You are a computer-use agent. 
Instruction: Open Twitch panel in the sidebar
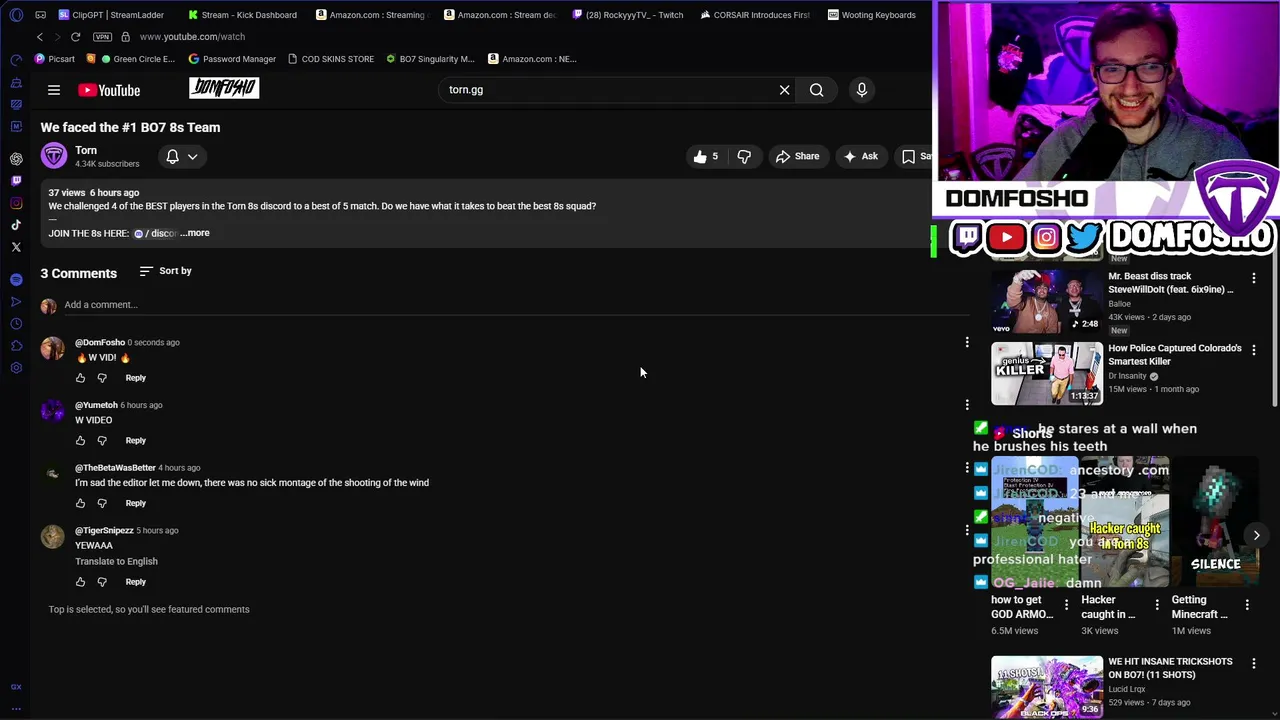pos(16,181)
